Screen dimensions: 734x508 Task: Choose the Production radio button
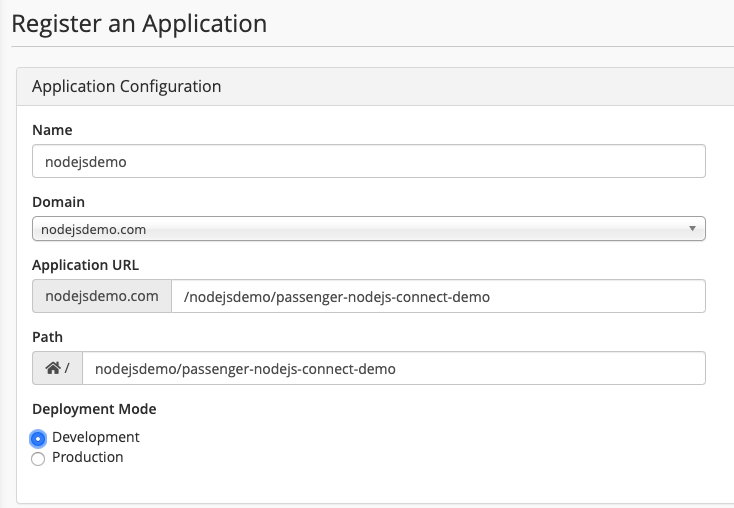[x=38, y=458]
